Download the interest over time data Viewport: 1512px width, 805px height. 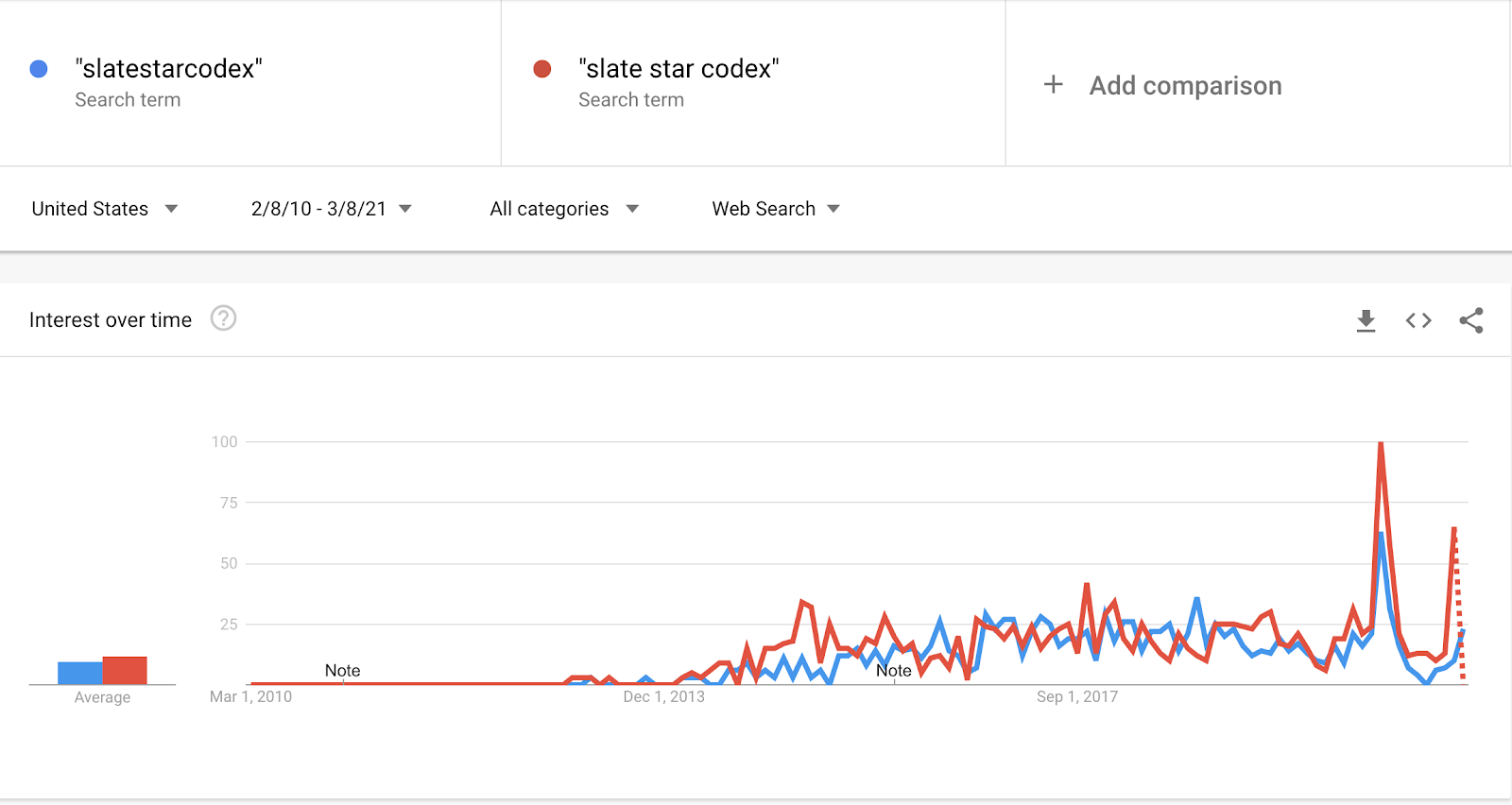(x=1366, y=321)
